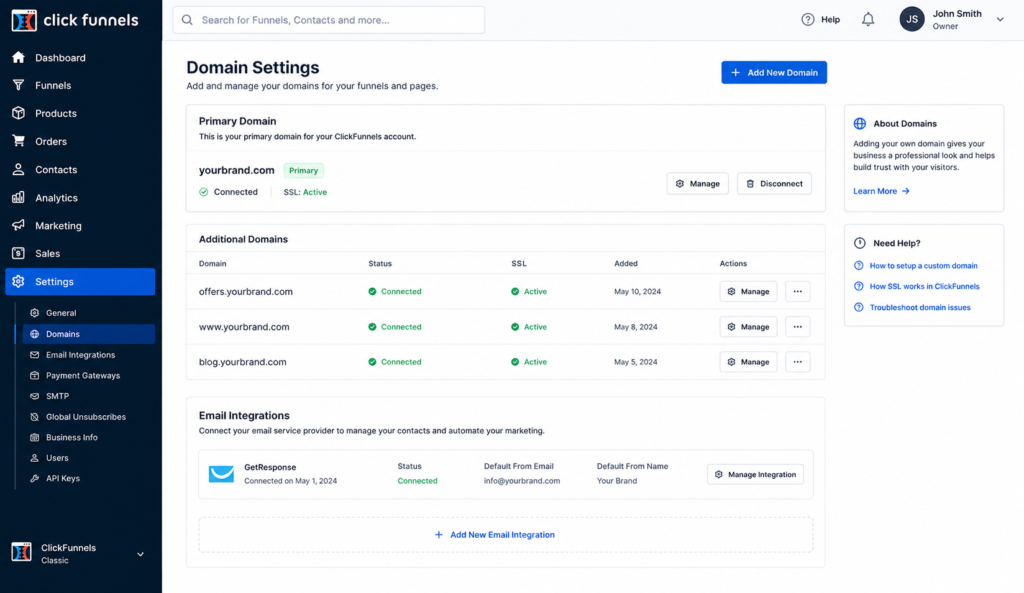Open Products in the sidebar

tap(80, 114)
